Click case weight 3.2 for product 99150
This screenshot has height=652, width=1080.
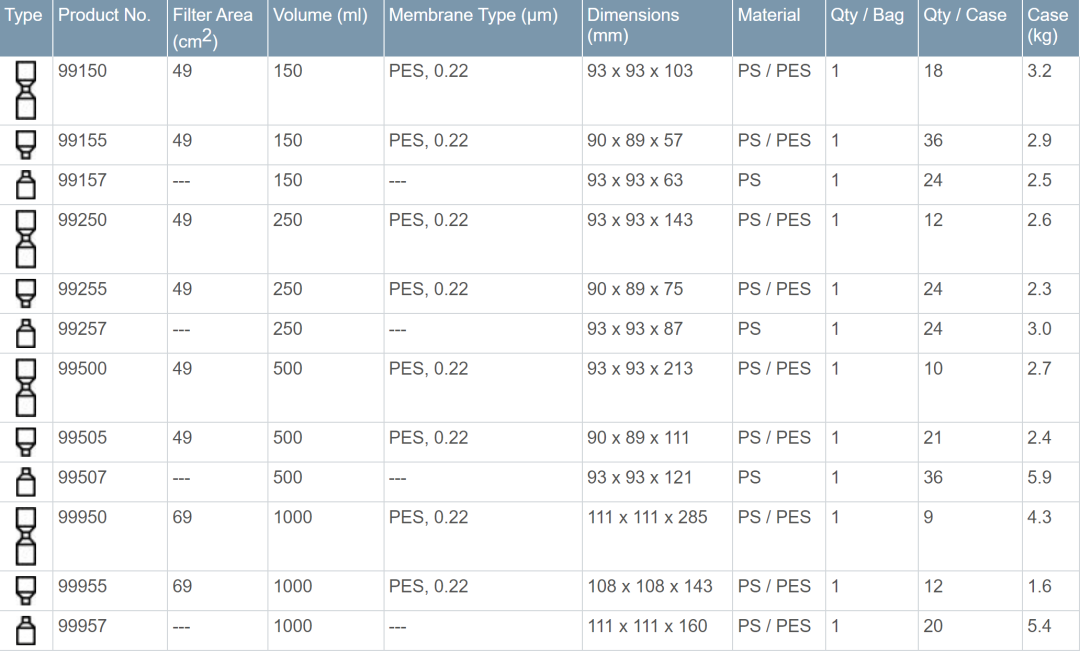pyautogui.click(x=1039, y=71)
